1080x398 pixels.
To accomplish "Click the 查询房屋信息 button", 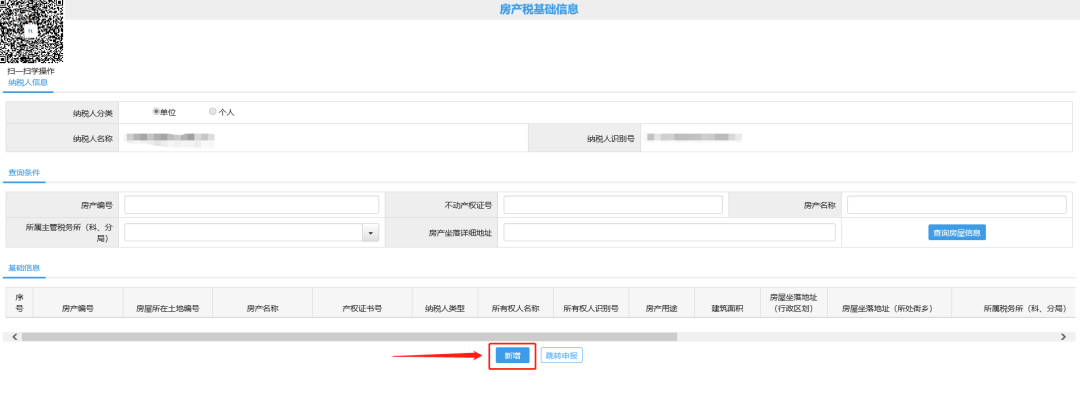I will 957,233.
